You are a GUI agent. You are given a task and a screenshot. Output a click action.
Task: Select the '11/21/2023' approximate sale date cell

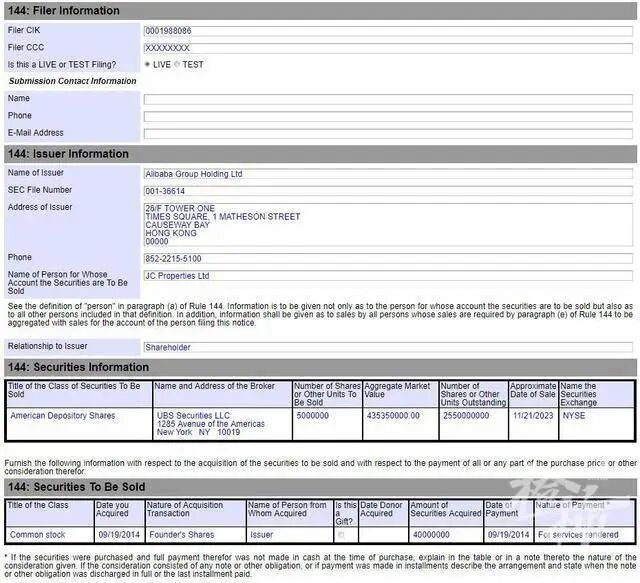point(533,424)
